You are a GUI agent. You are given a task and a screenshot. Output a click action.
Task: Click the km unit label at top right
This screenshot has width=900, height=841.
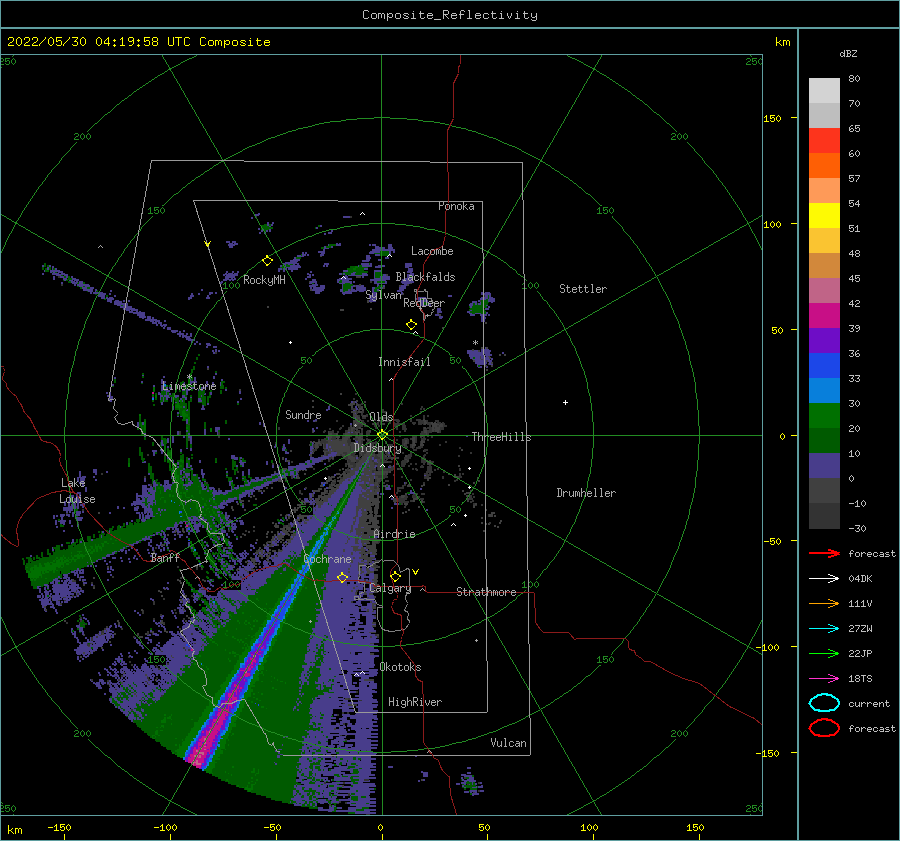[x=782, y=42]
